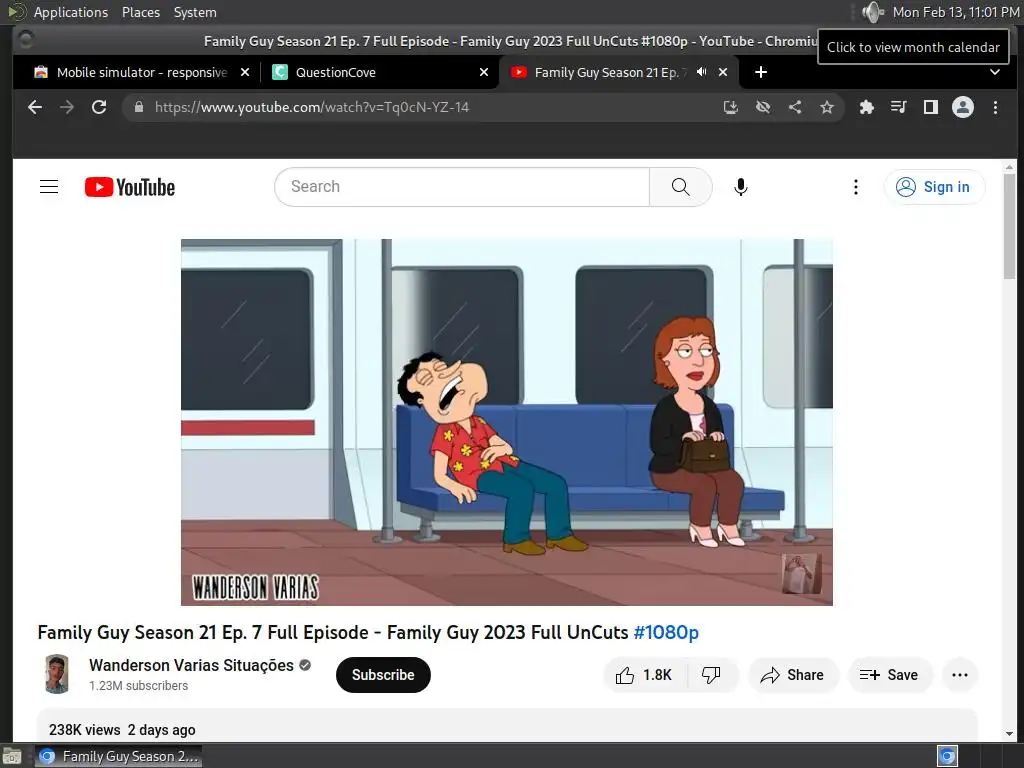Open the Chromium three-dot menu
1024x768 pixels.
(x=995, y=107)
